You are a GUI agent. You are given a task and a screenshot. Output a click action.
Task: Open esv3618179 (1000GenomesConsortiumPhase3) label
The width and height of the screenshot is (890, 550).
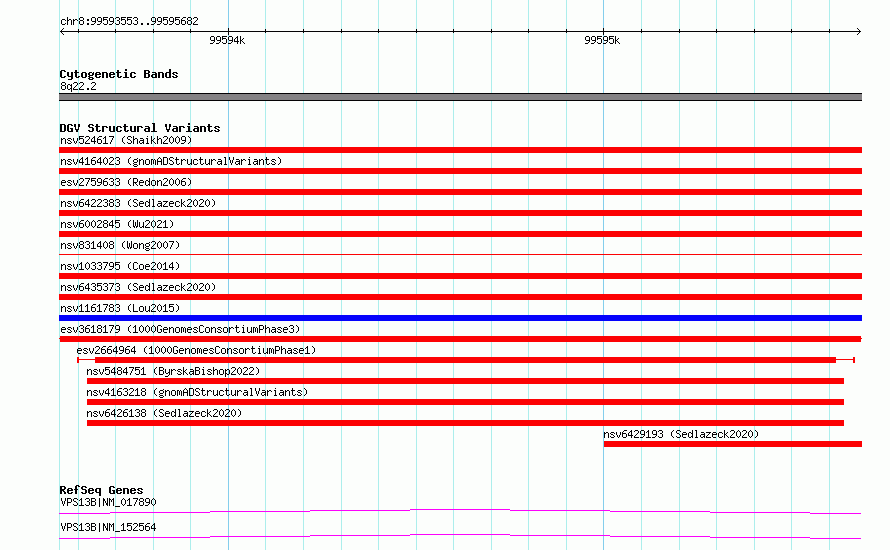[180, 329]
